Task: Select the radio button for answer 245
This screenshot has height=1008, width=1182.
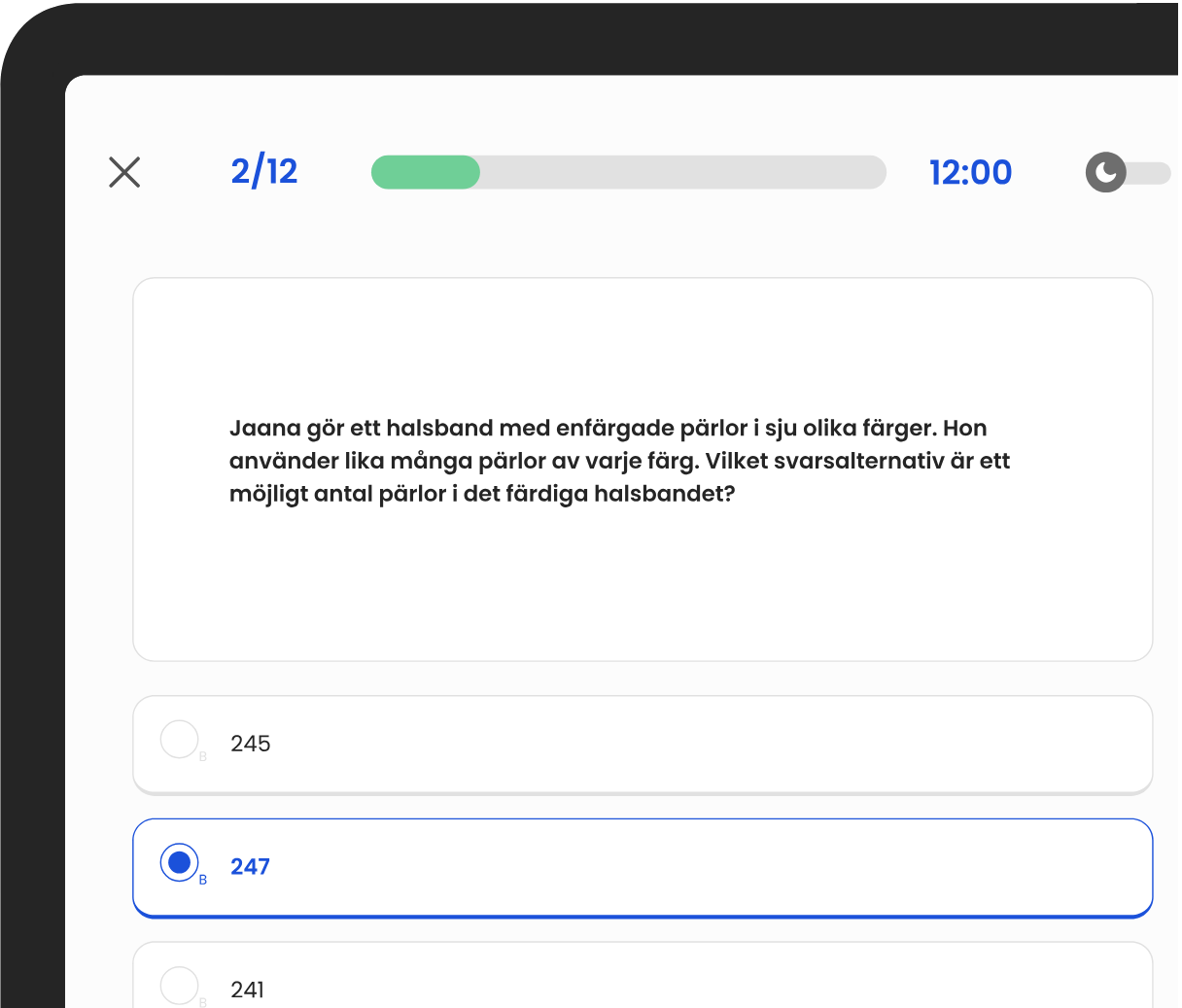Action: point(179,740)
